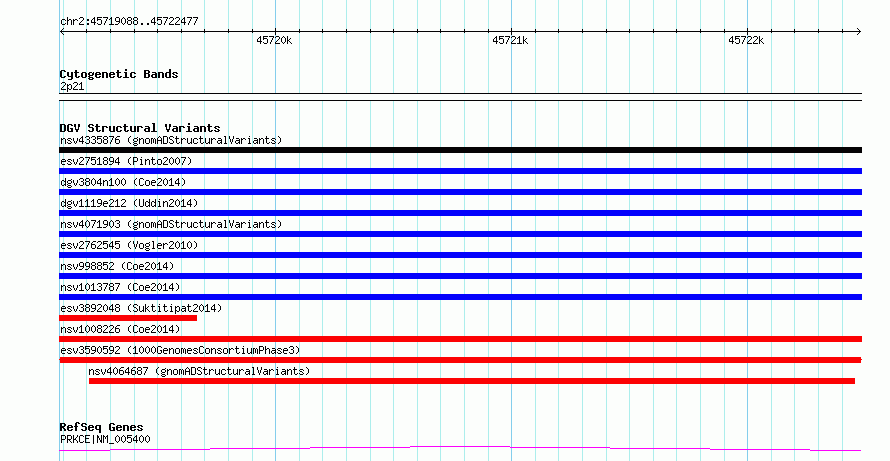
Task: Click the 45720k ruler tick label
Action: [274, 40]
